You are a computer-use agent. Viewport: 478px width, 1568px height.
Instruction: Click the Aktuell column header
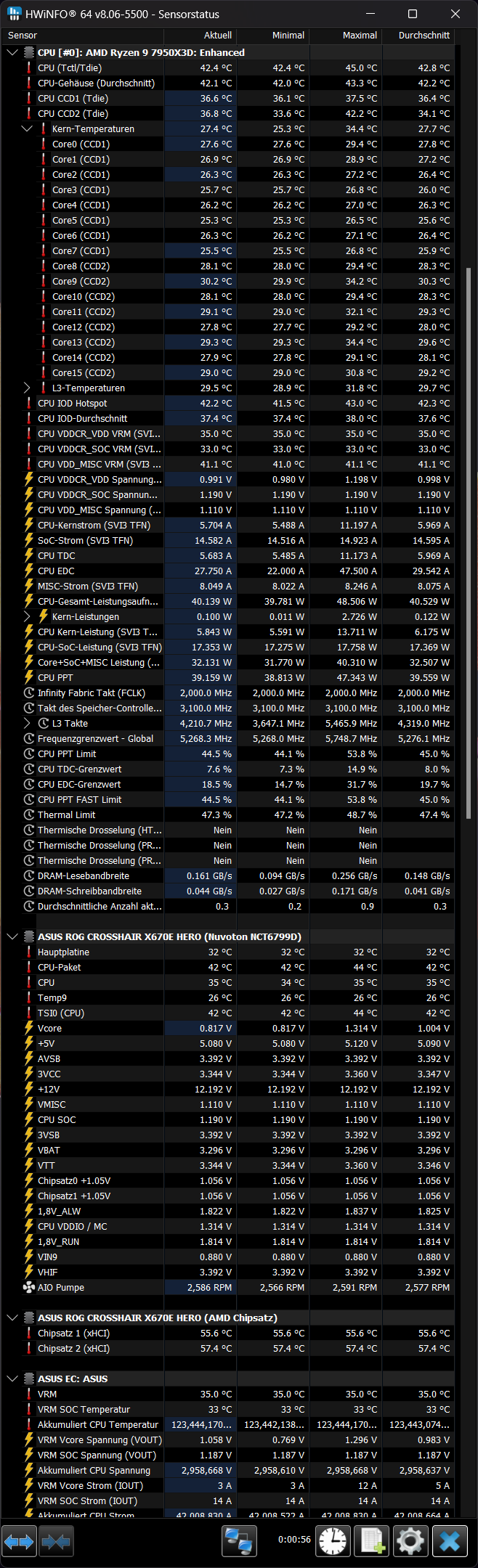point(200,35)
